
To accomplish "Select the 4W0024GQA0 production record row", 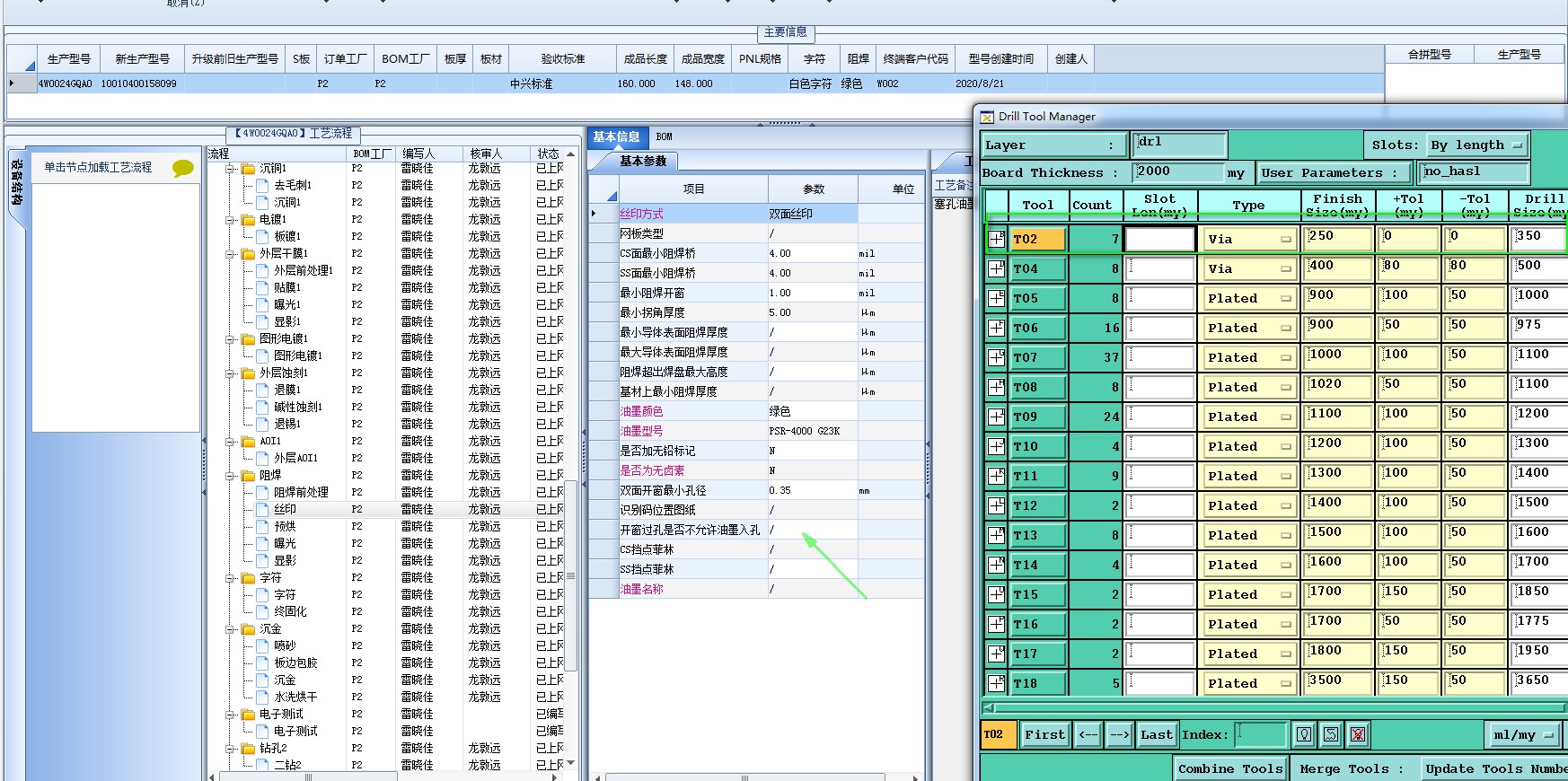I will [693, 83].
